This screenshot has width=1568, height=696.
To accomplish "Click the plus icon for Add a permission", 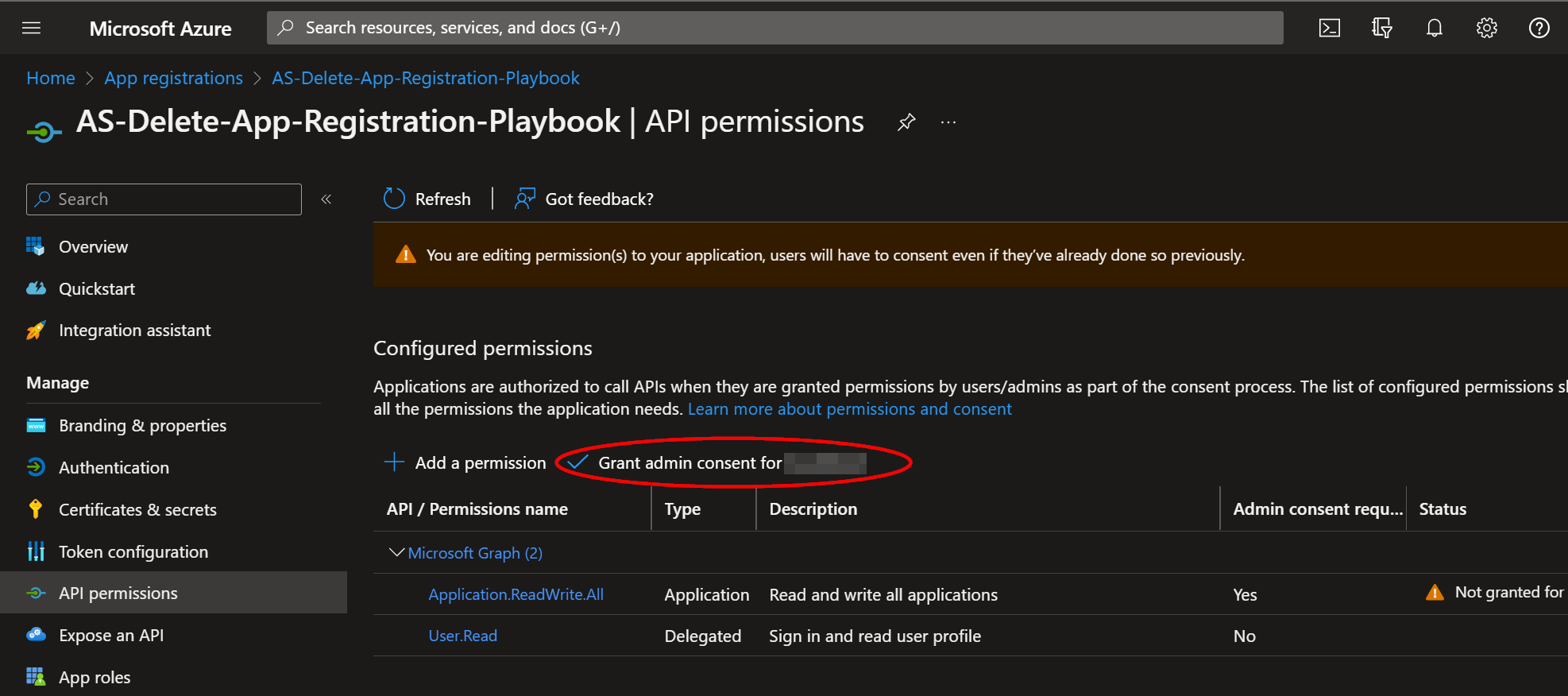I will [394, 462].
